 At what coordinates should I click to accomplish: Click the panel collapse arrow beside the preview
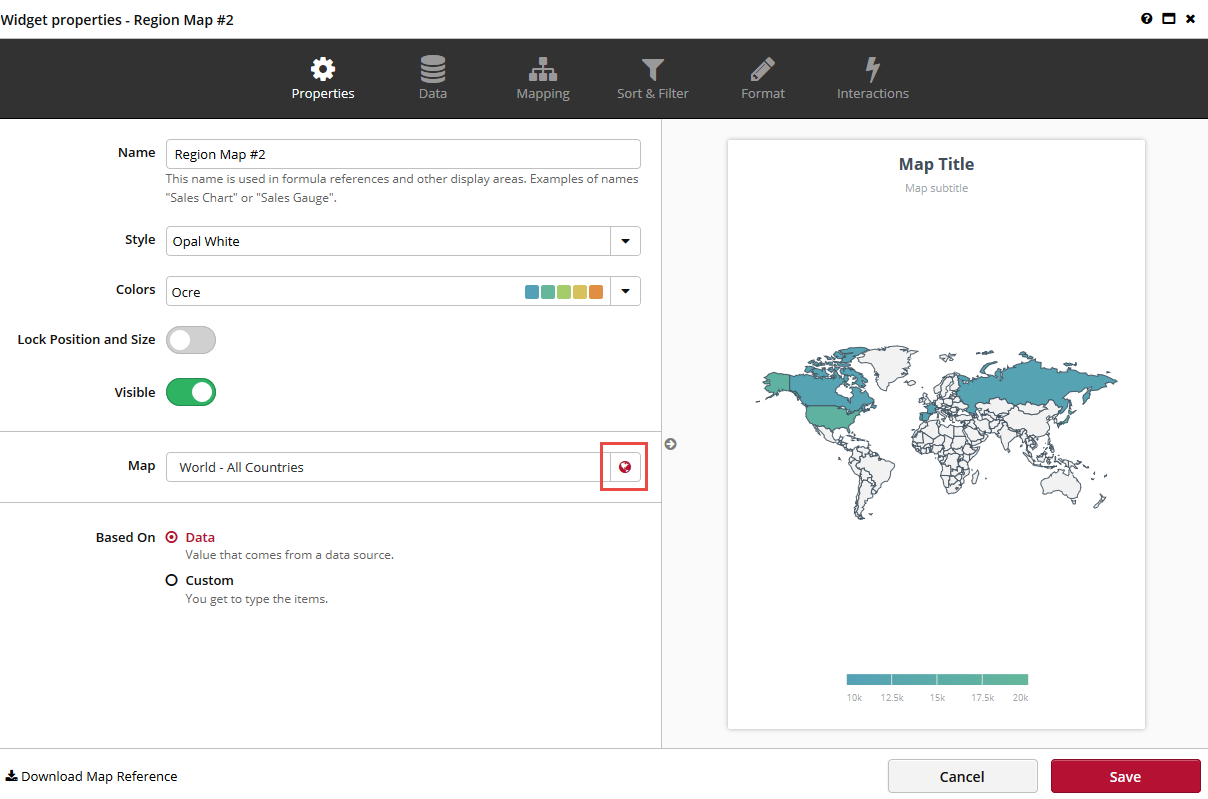coord(670,444)
